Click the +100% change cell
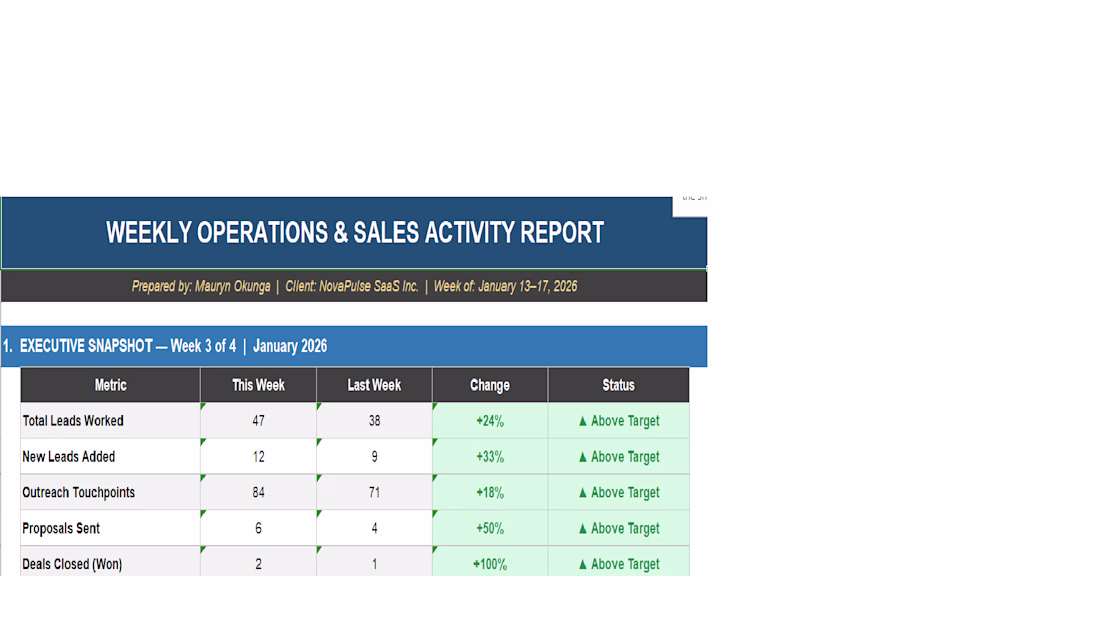 pyautogui.click(x=490, y=564)
